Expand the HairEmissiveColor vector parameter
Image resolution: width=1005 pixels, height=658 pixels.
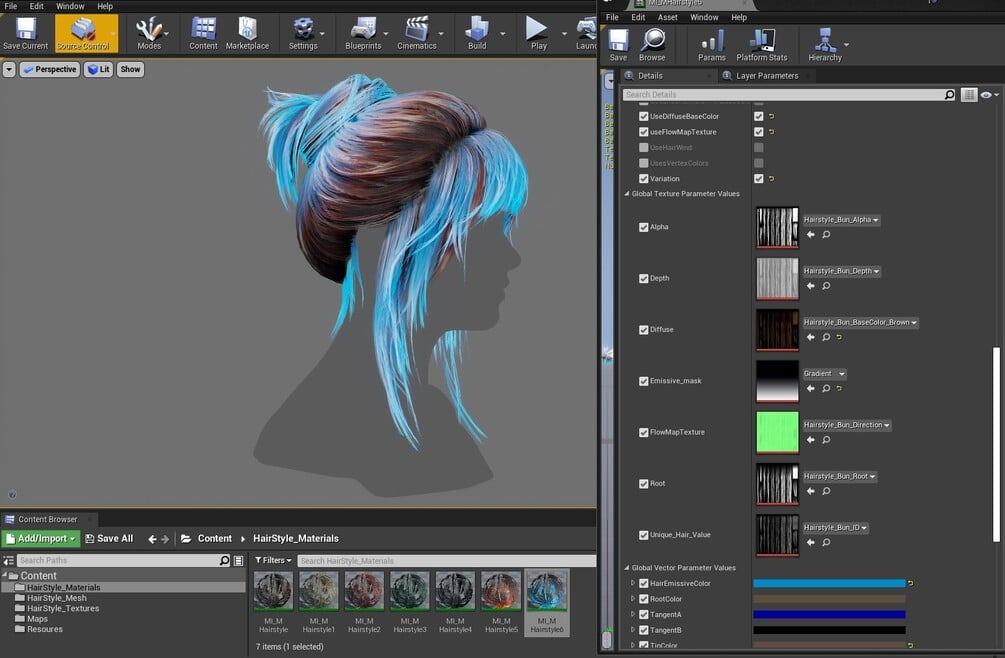[631, 583]
